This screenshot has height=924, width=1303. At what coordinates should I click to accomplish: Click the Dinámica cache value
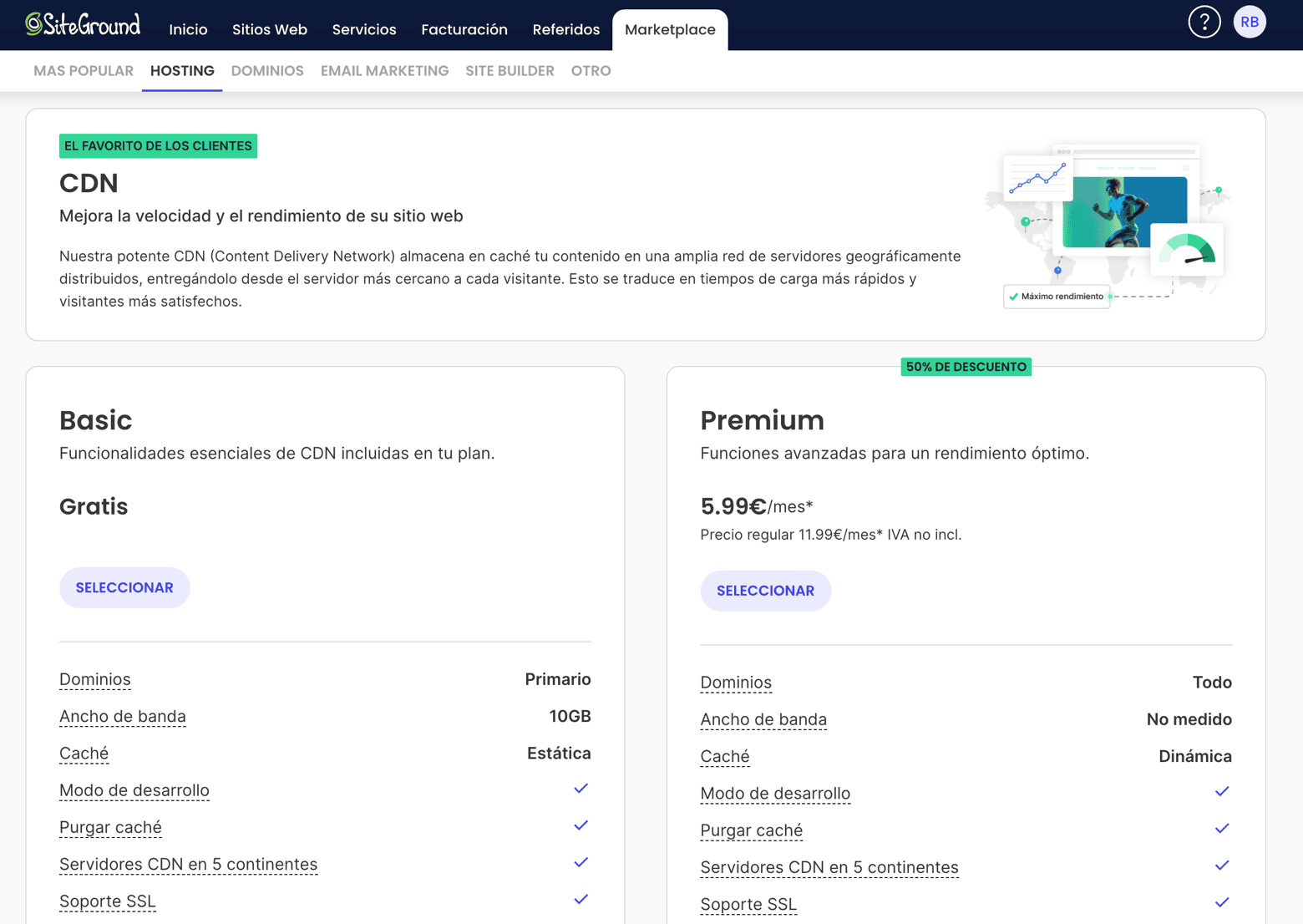pos(1194,757)
